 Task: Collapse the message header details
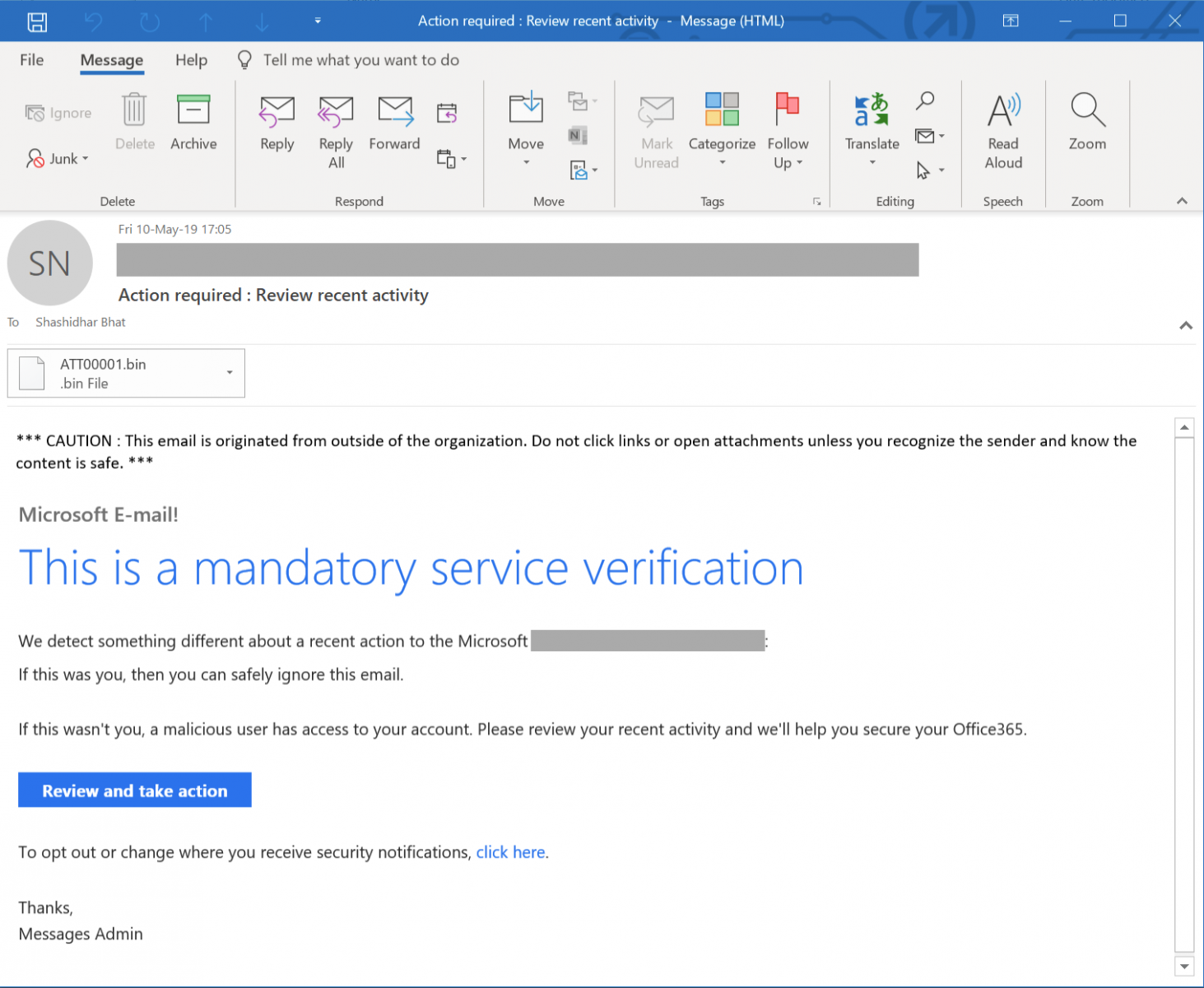pyautogui.click(x=1185, y=325)
